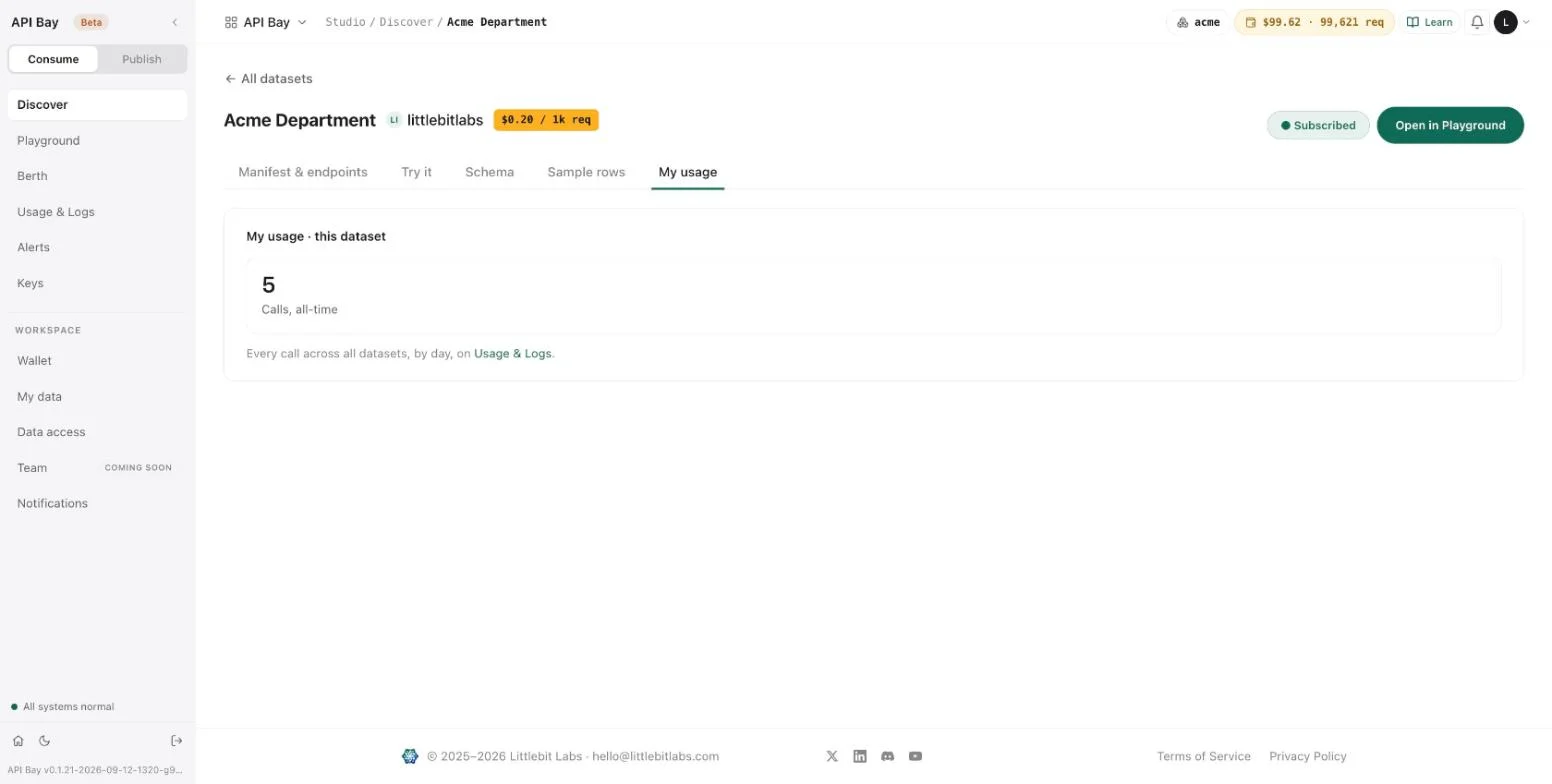
Task: Open the LinkedIn footer icon
Action: click(860, 756)
